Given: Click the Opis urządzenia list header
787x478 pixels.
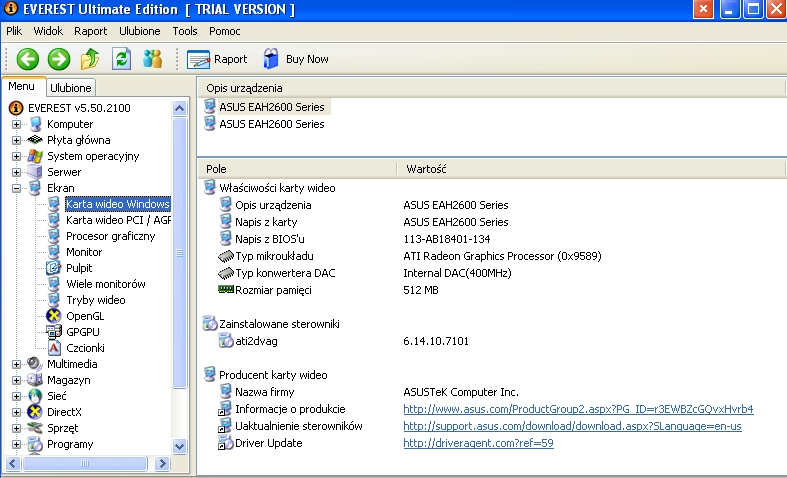Looking at the screenshot, I should click(491, 88).
